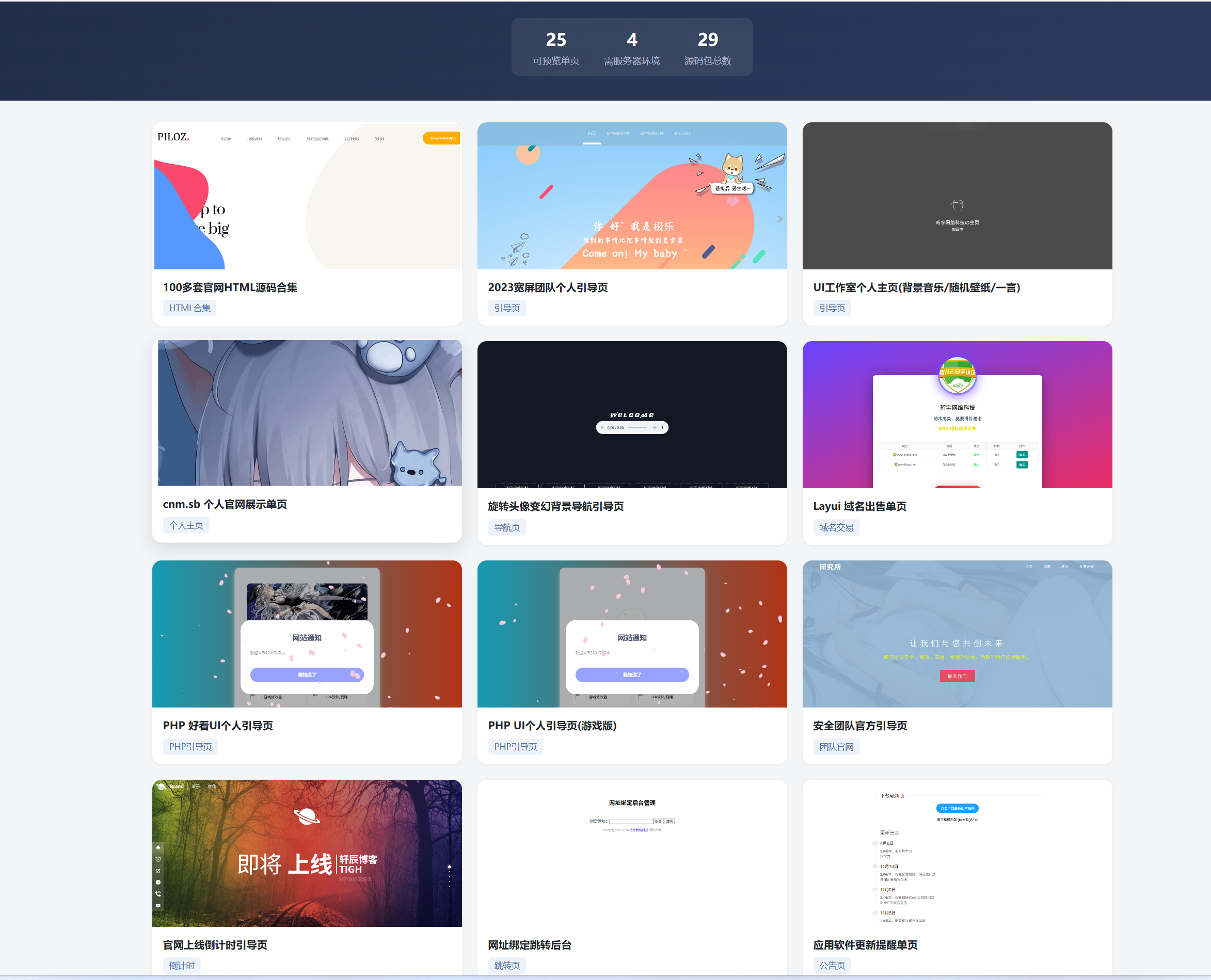Click the orange Download App button in PILOZ preview
The image size is (1211, 980).
coord(442,138)
